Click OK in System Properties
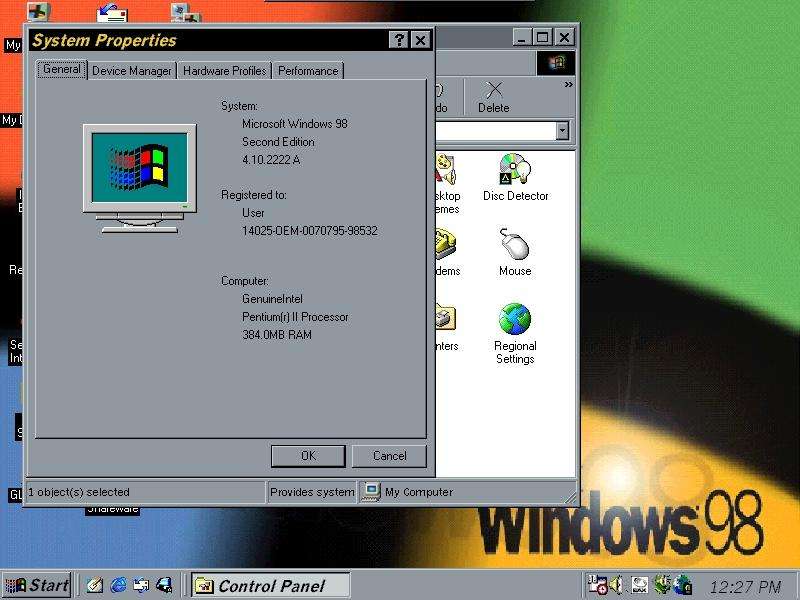Screen dimensions: 800x600 click(x=308, y=456)
